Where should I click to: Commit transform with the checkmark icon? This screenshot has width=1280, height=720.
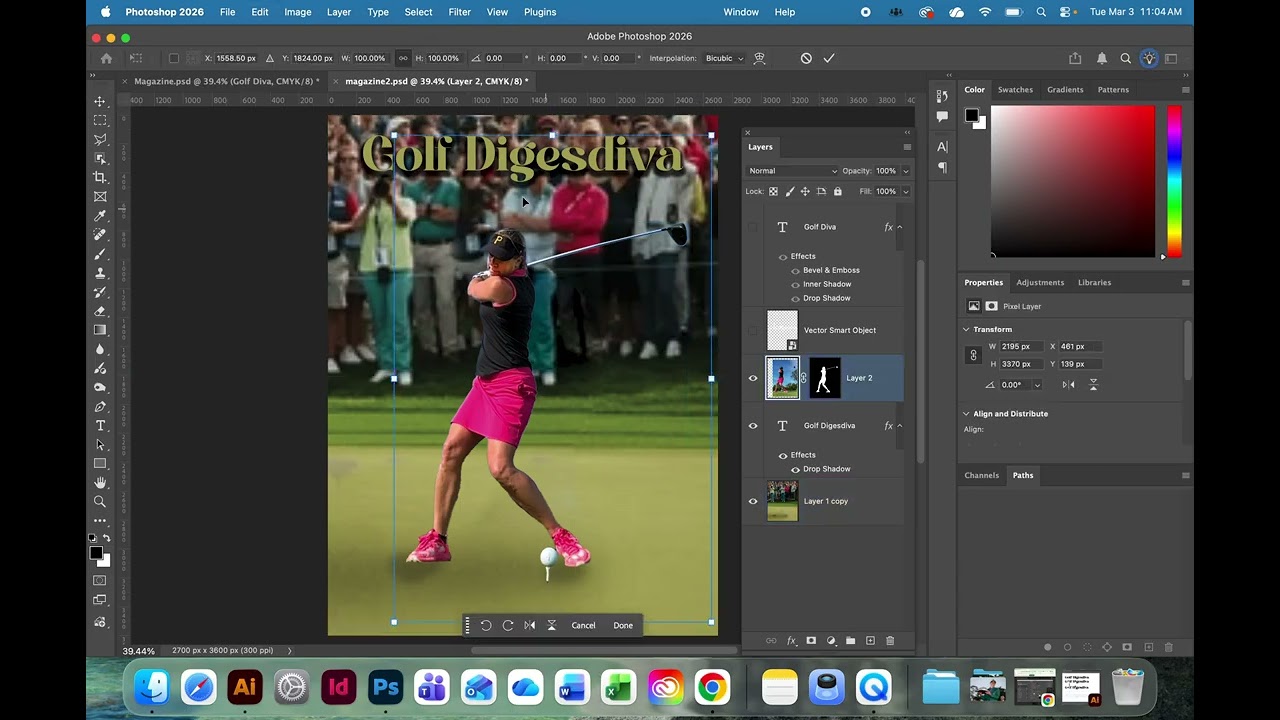click(829, 58)
